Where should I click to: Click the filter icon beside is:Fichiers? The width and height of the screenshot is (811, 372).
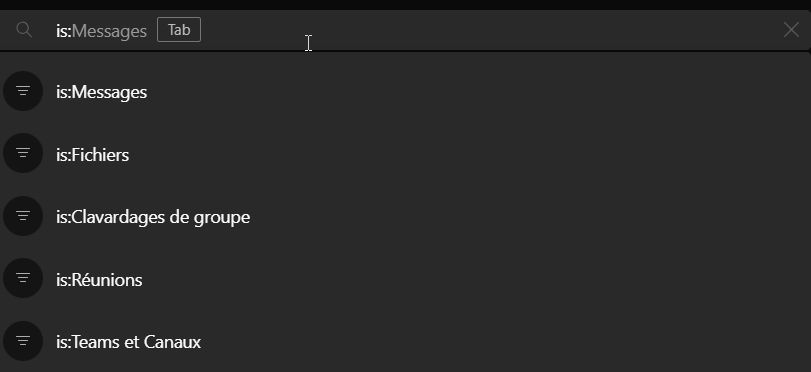click(23, 153)
